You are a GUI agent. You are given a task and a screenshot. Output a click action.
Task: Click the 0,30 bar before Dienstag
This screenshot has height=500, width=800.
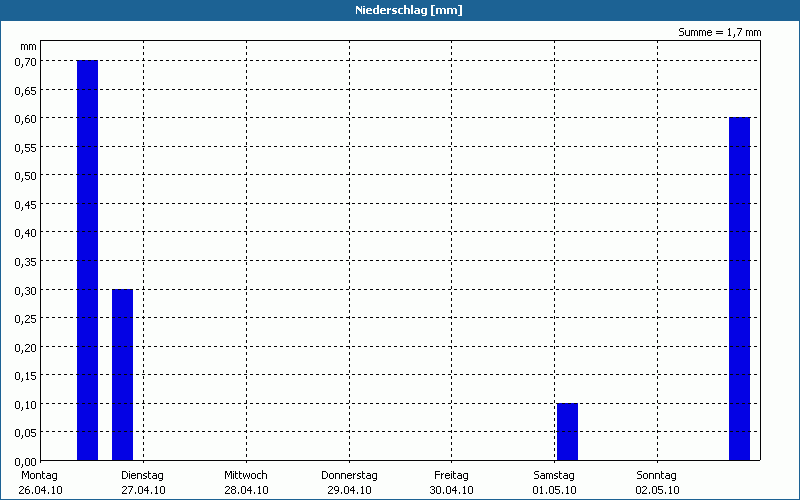(x=122, y=375)
